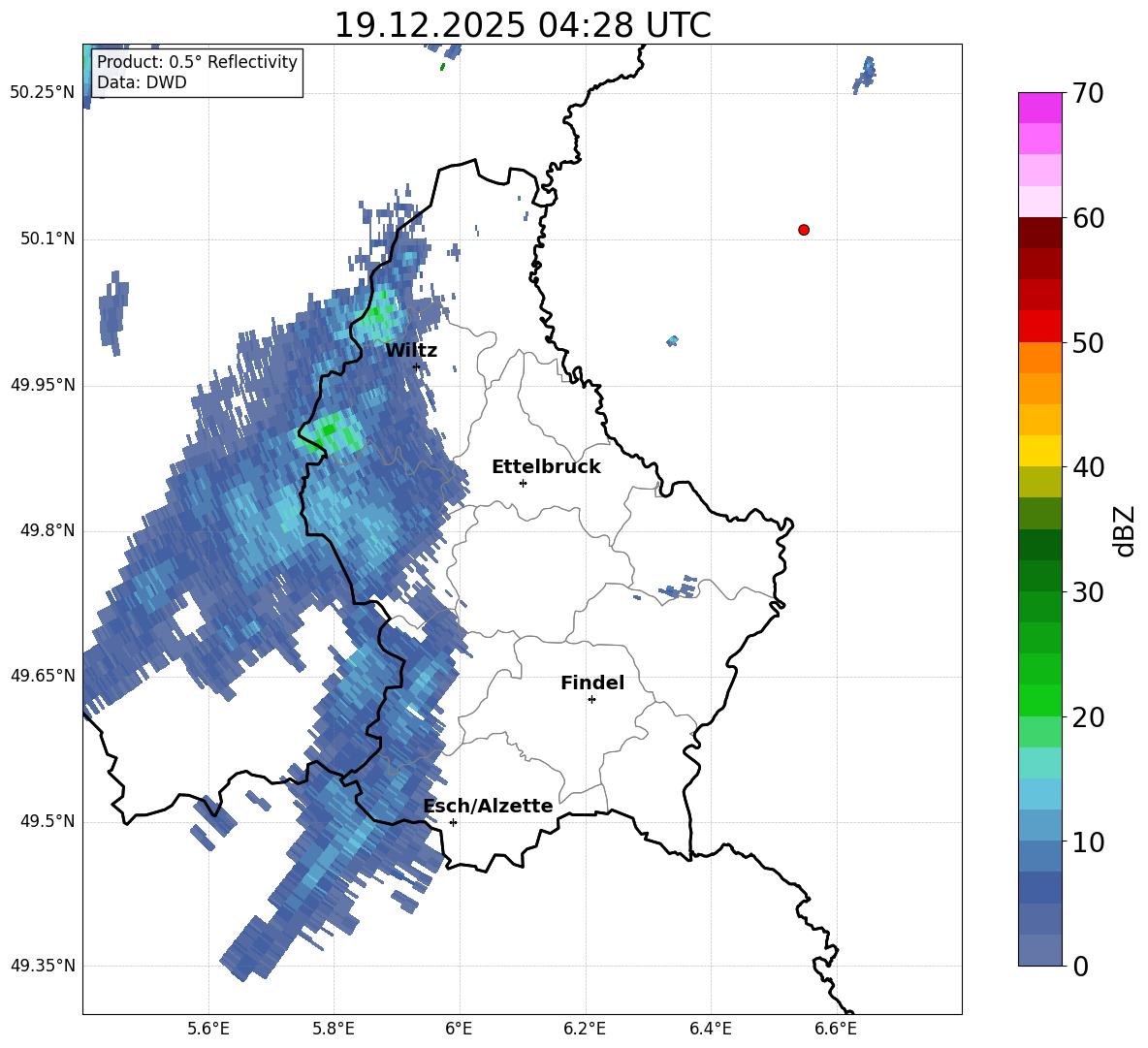Click the cross marker below Findel
The width and height of the screenshot is (1148, 1048).
tap(591, 700)
